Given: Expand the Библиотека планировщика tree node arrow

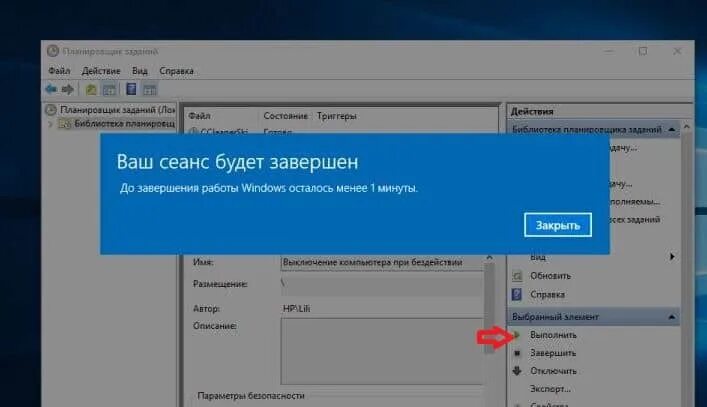Looking at the screenshot, I should tap(50, 123).
